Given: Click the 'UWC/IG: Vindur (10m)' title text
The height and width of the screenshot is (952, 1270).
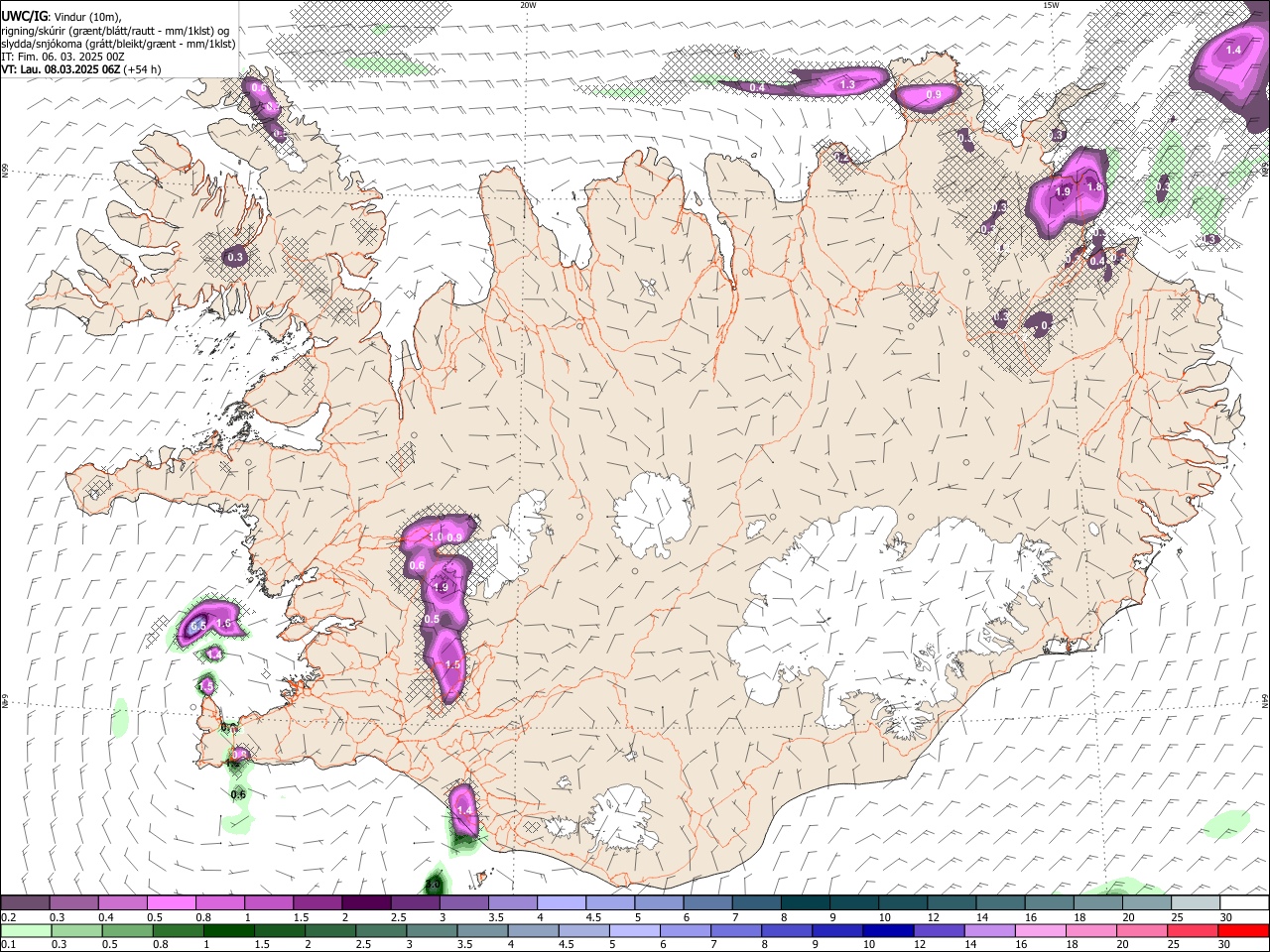Looking at the screenshot, I should pyautogui.click(x=62, y=17).
